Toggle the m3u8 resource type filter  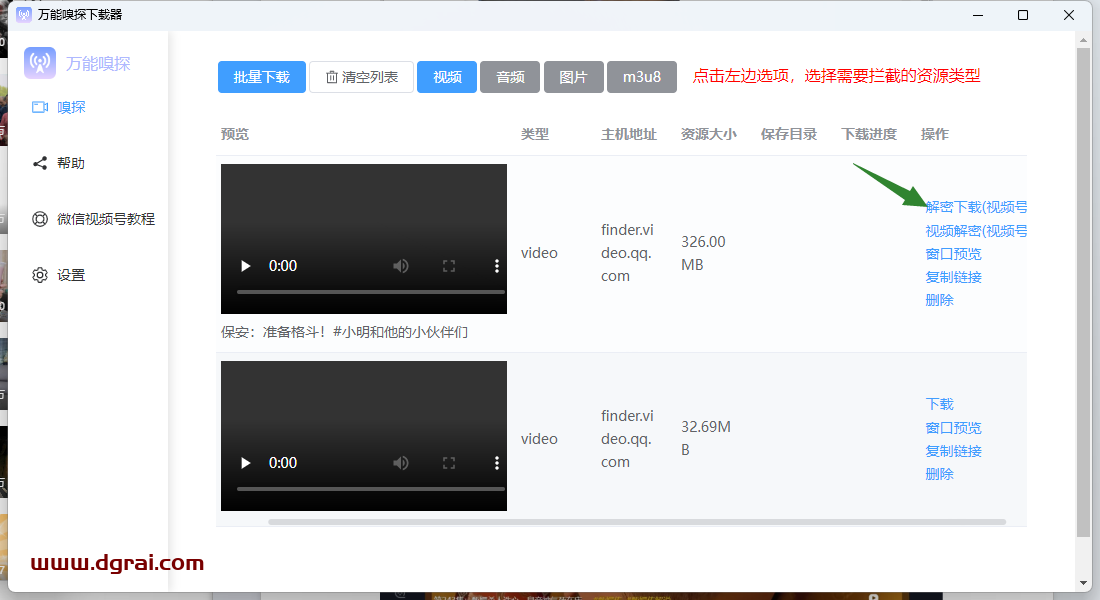click(641, 77)
